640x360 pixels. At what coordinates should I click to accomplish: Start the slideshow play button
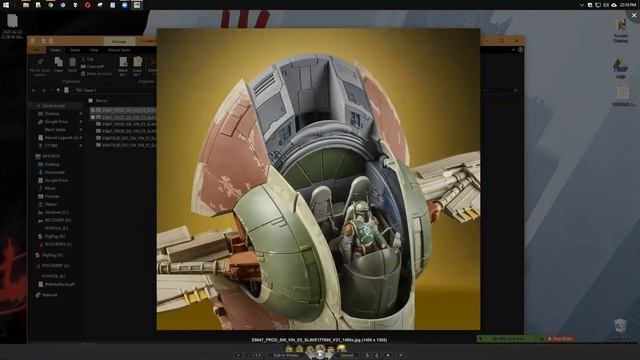tap(320, 355)
